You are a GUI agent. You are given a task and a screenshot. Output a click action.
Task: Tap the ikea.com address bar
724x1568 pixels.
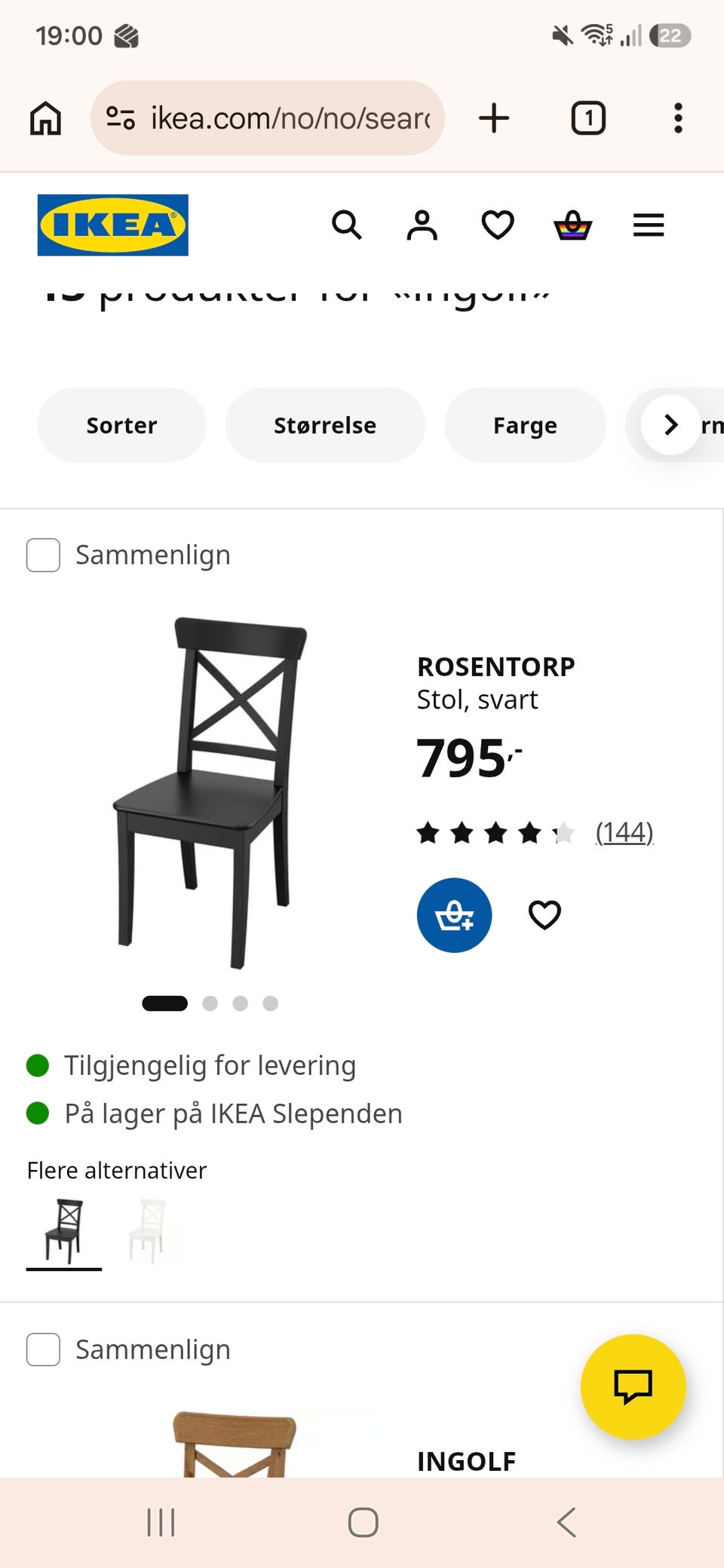click(x=268, y=118)
